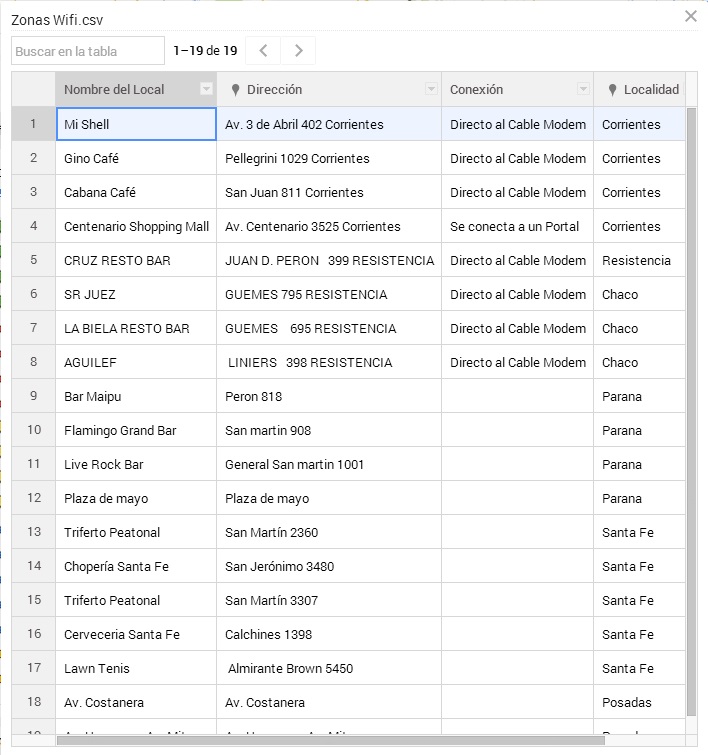Focus the 'Buscar en la tabla' search field

[x=88, y=51]
